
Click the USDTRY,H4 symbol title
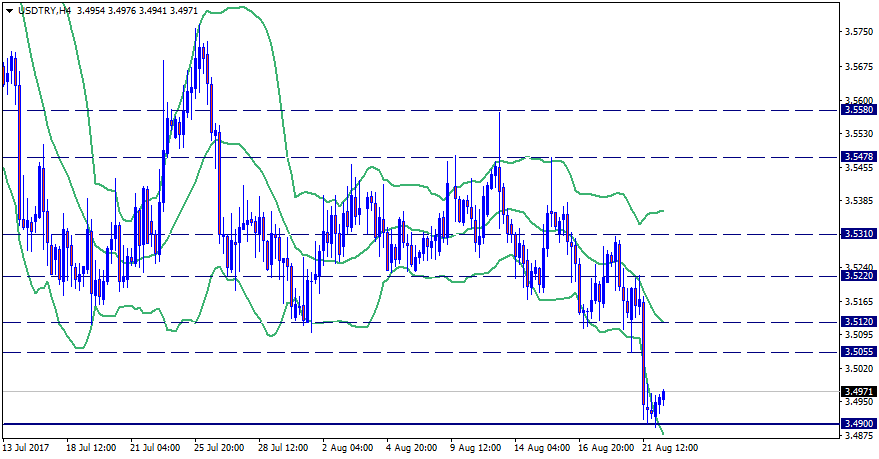44,9
